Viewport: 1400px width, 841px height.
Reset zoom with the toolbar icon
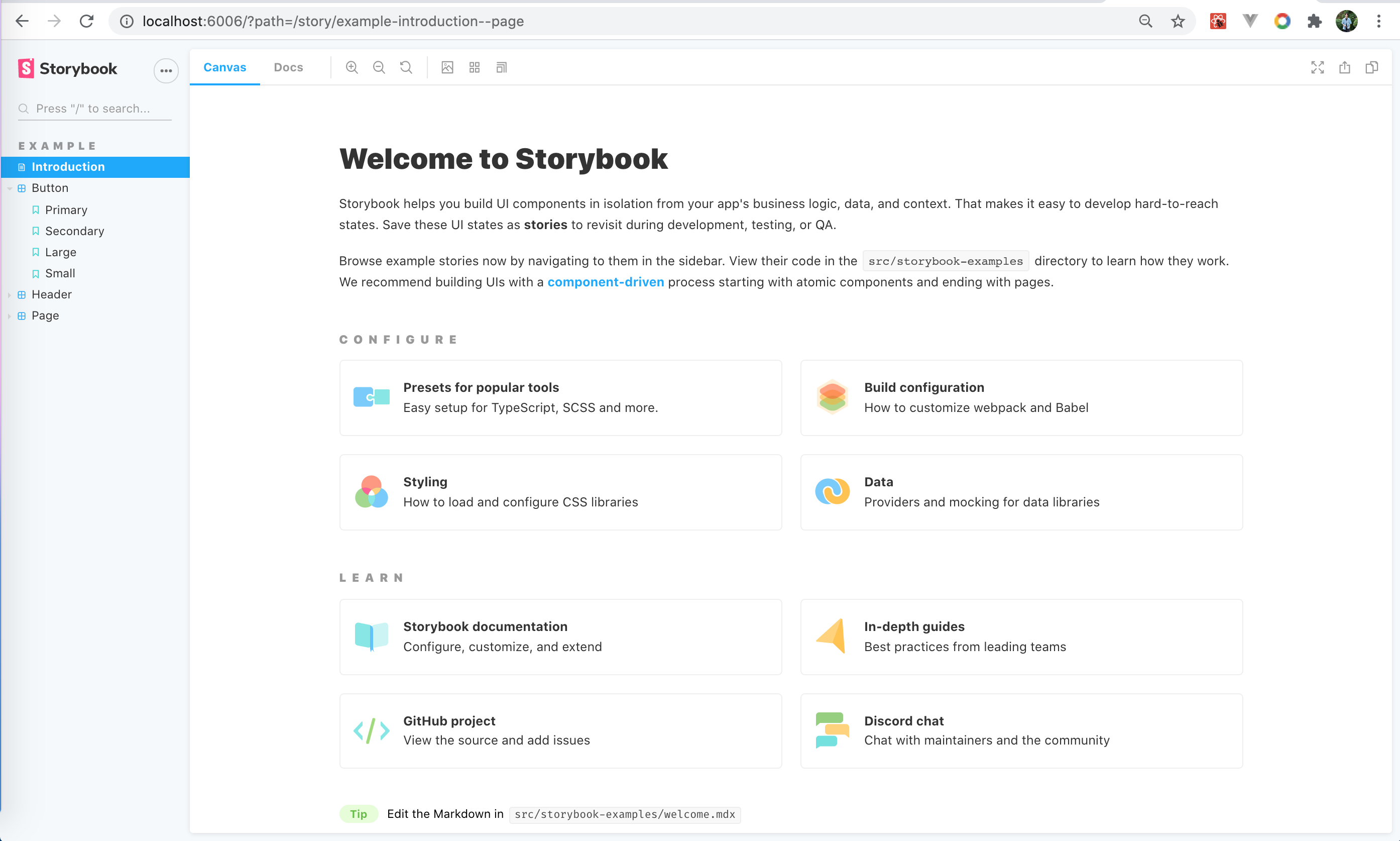point(406,67)
